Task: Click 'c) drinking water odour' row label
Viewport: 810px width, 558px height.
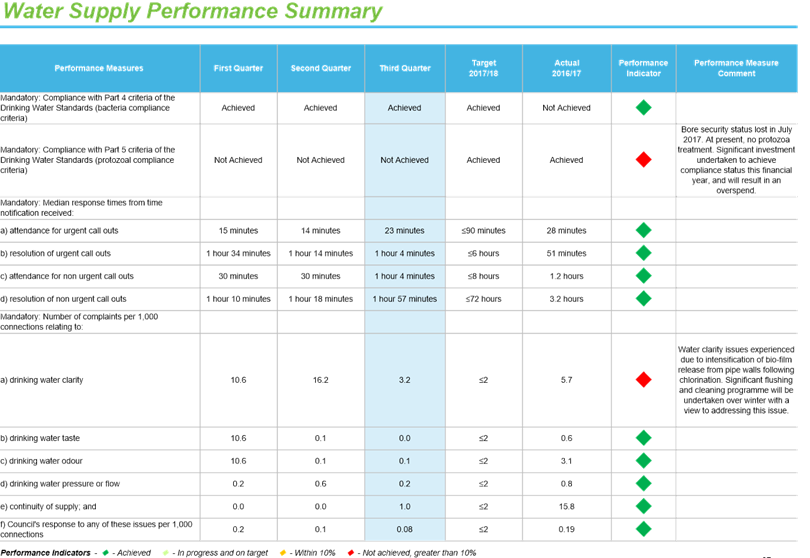Action: [x=41, y=461]
